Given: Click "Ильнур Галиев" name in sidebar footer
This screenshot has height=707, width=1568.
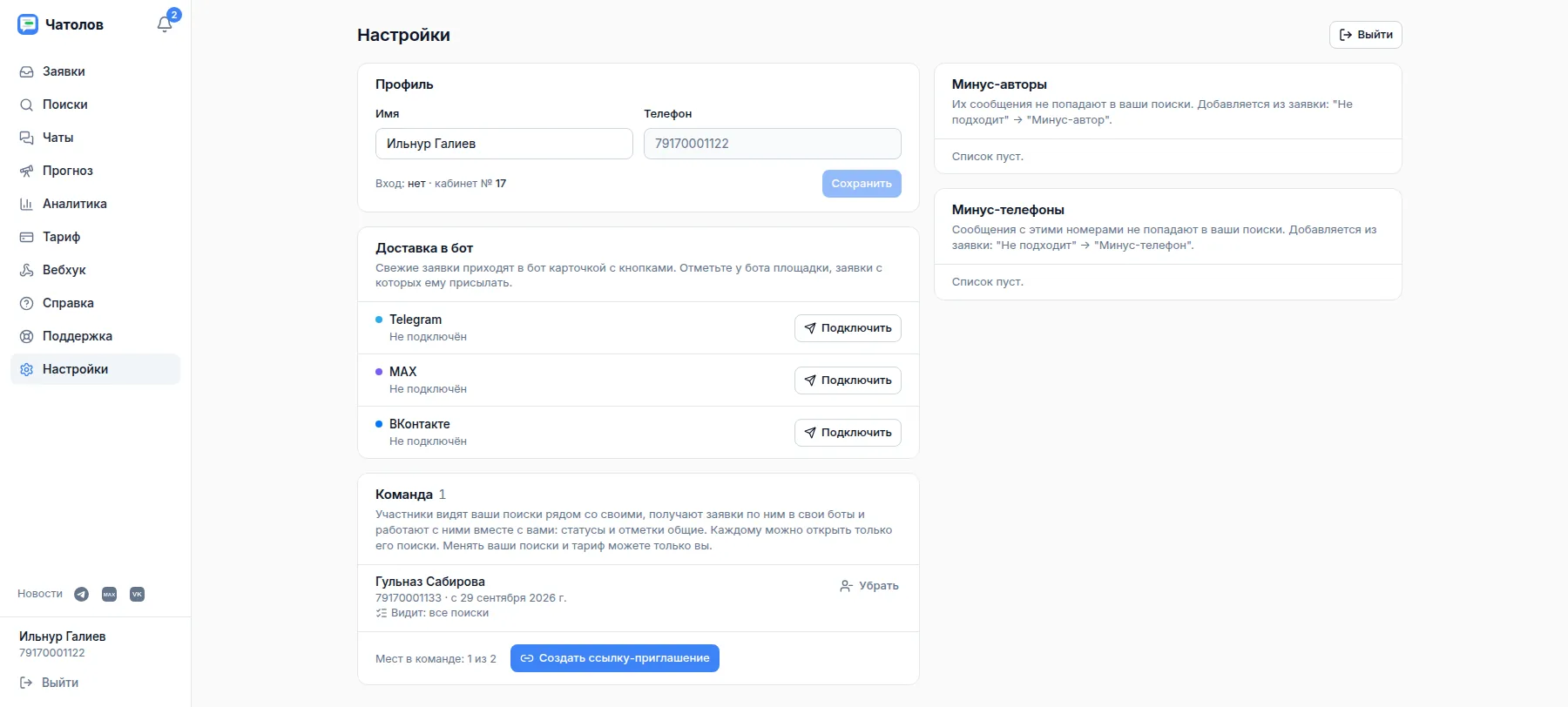Looking at the screenshot, I should [x=63, y=636].
